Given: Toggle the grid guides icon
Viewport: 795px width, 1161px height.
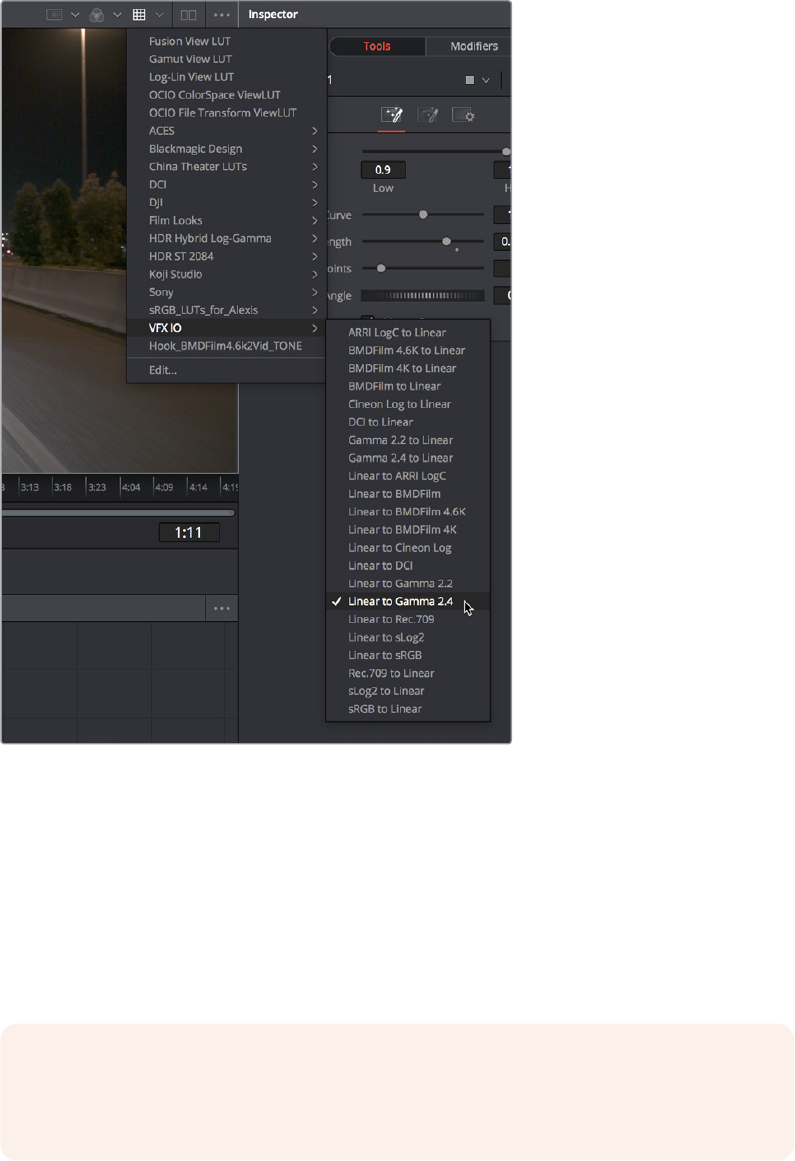Looking at the screenshot, I should [x=138, y=14].
